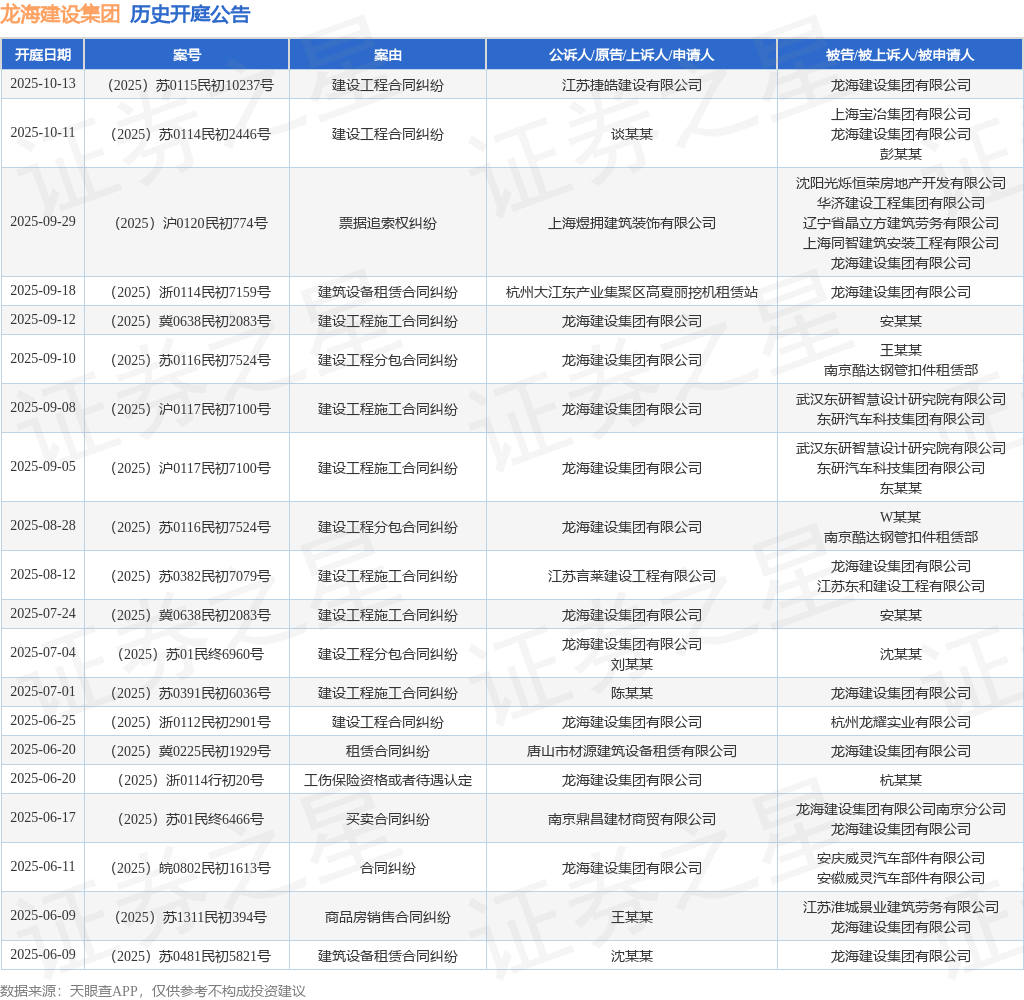1024x1000 pixels.
Task: Select case number 苏0115民初10237号
Action: (x=190, y=85)
